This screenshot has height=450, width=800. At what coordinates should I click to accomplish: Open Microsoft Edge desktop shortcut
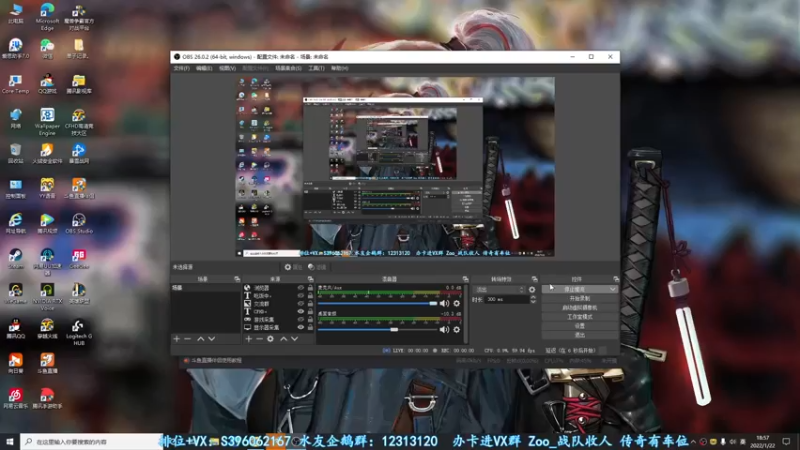[x=47, y=17]
